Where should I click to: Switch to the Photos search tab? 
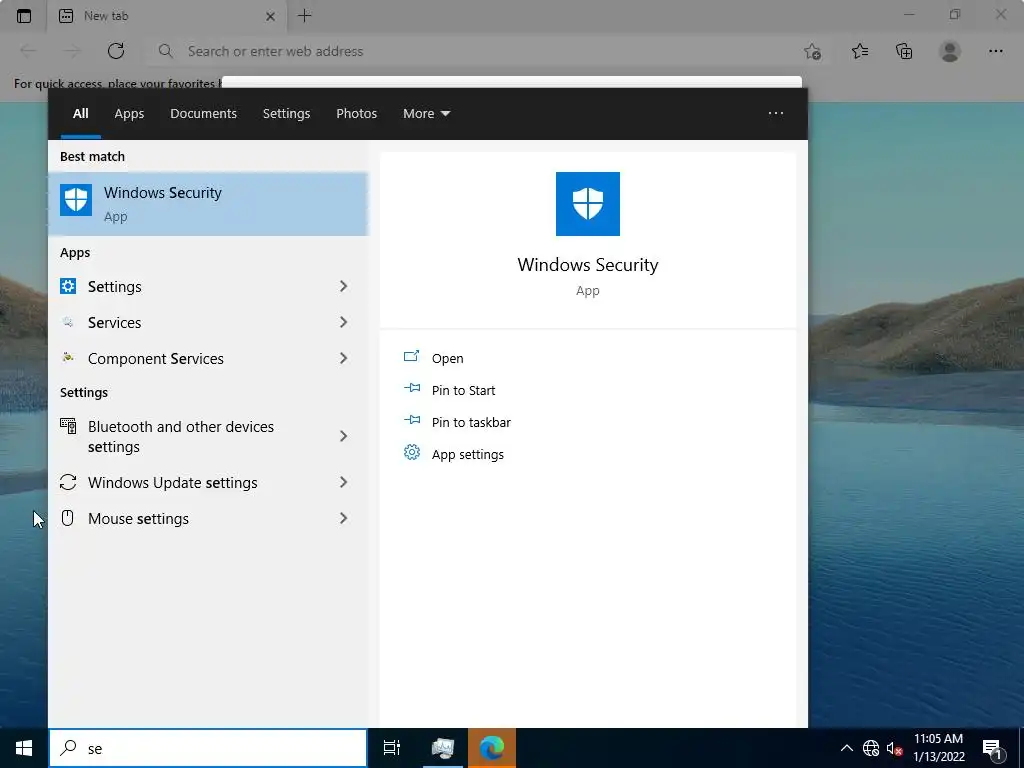tap(357, 114)
